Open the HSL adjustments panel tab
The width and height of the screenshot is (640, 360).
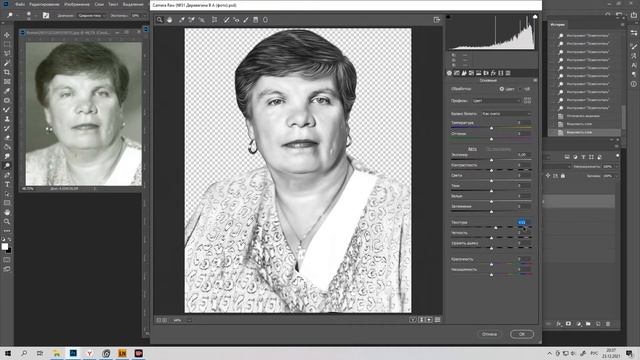pos(471,73)
